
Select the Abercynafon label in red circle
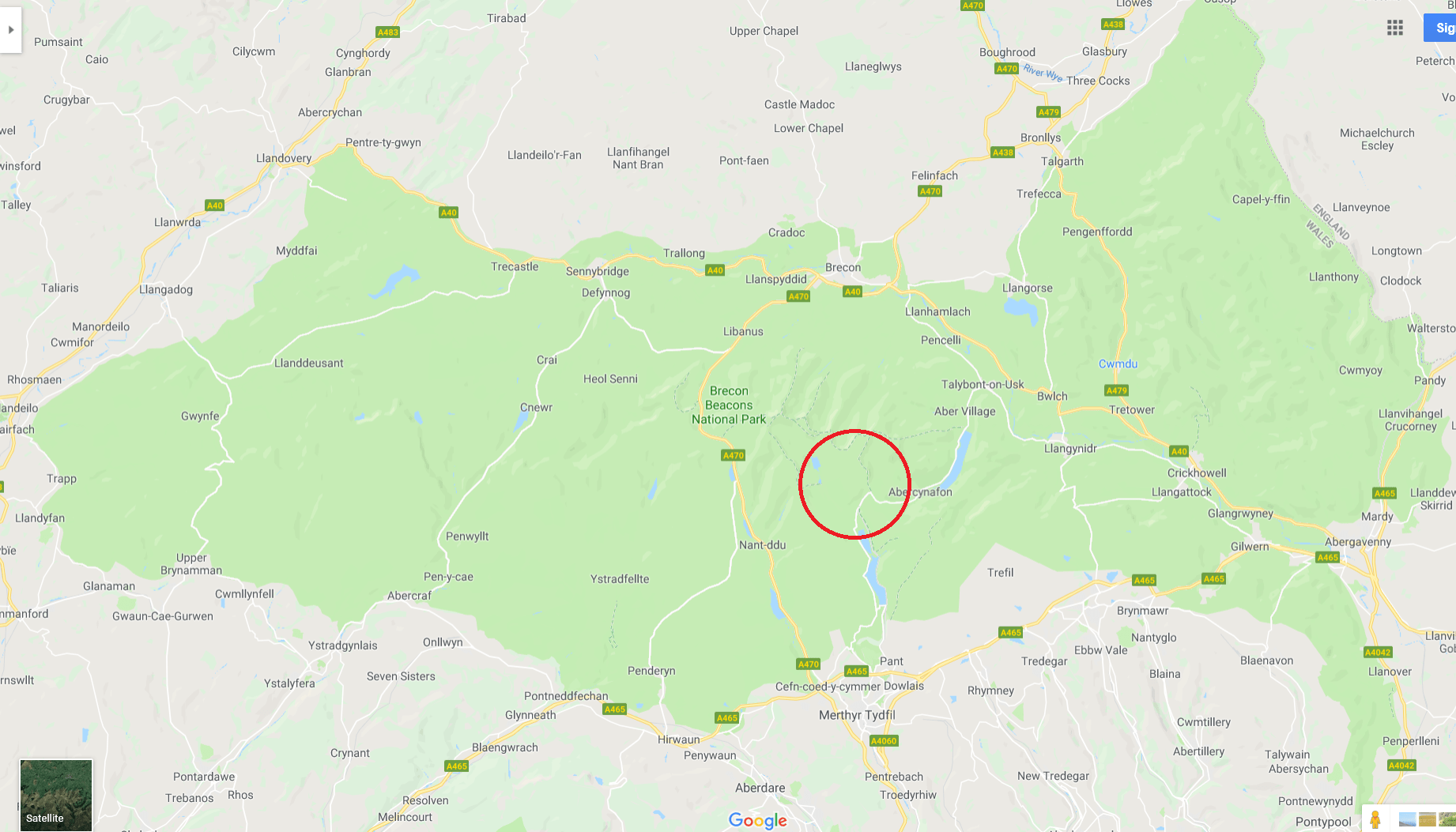[920, 491]
